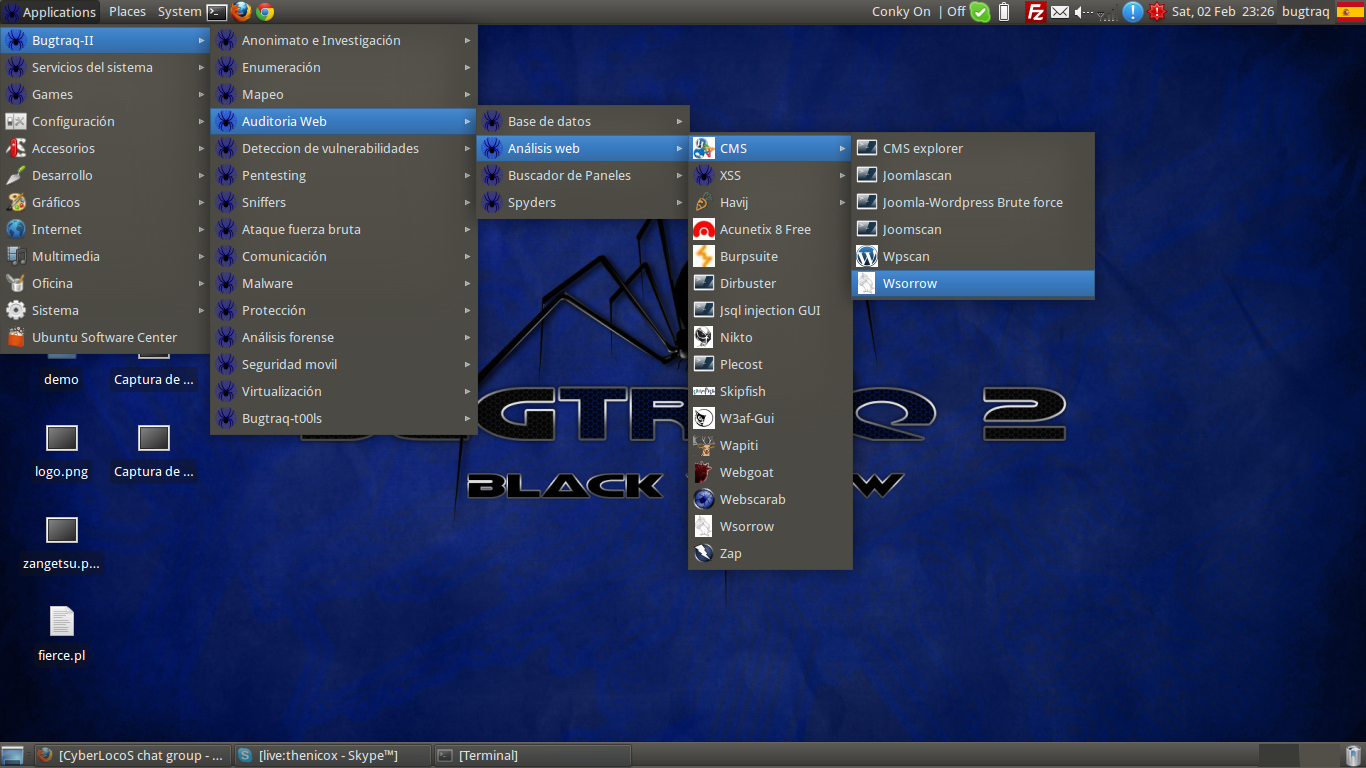Expand the Havij submenu
The height and width of the screenshot is (768, 1366).
pyautogui.click(x=770, y=202)
